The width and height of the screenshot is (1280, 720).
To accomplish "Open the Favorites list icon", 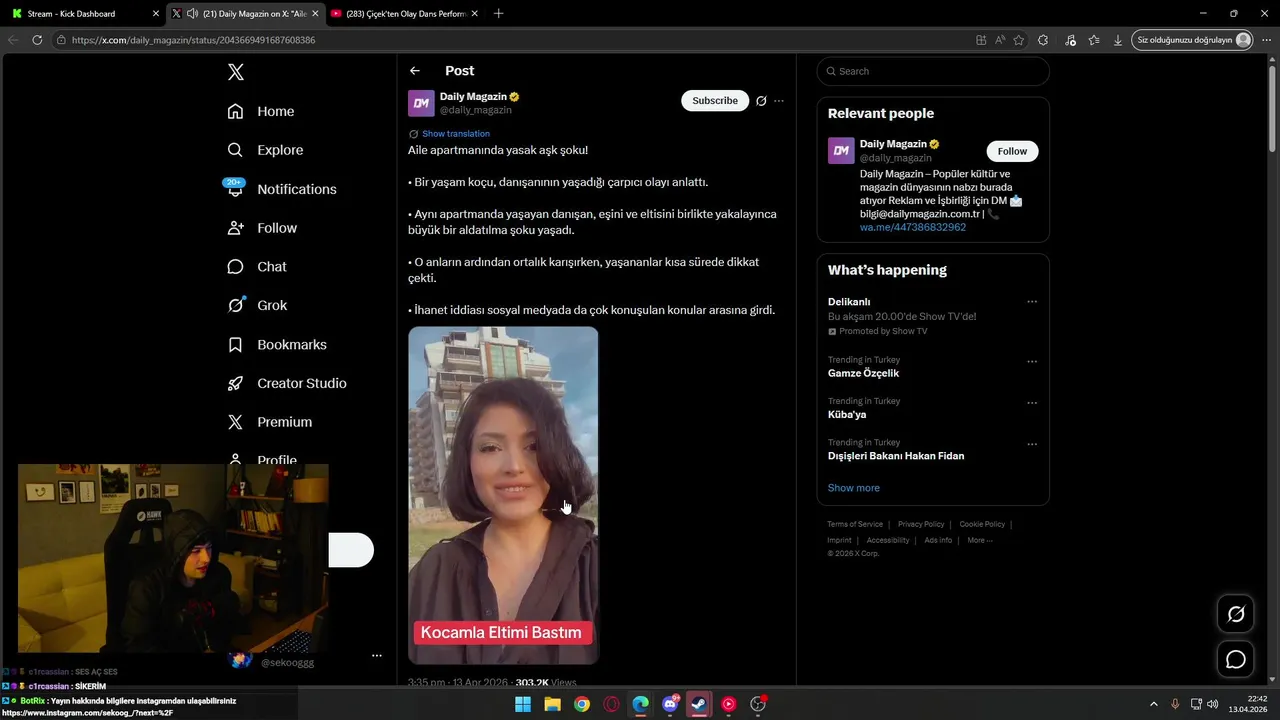I will tap(1094, 40).
